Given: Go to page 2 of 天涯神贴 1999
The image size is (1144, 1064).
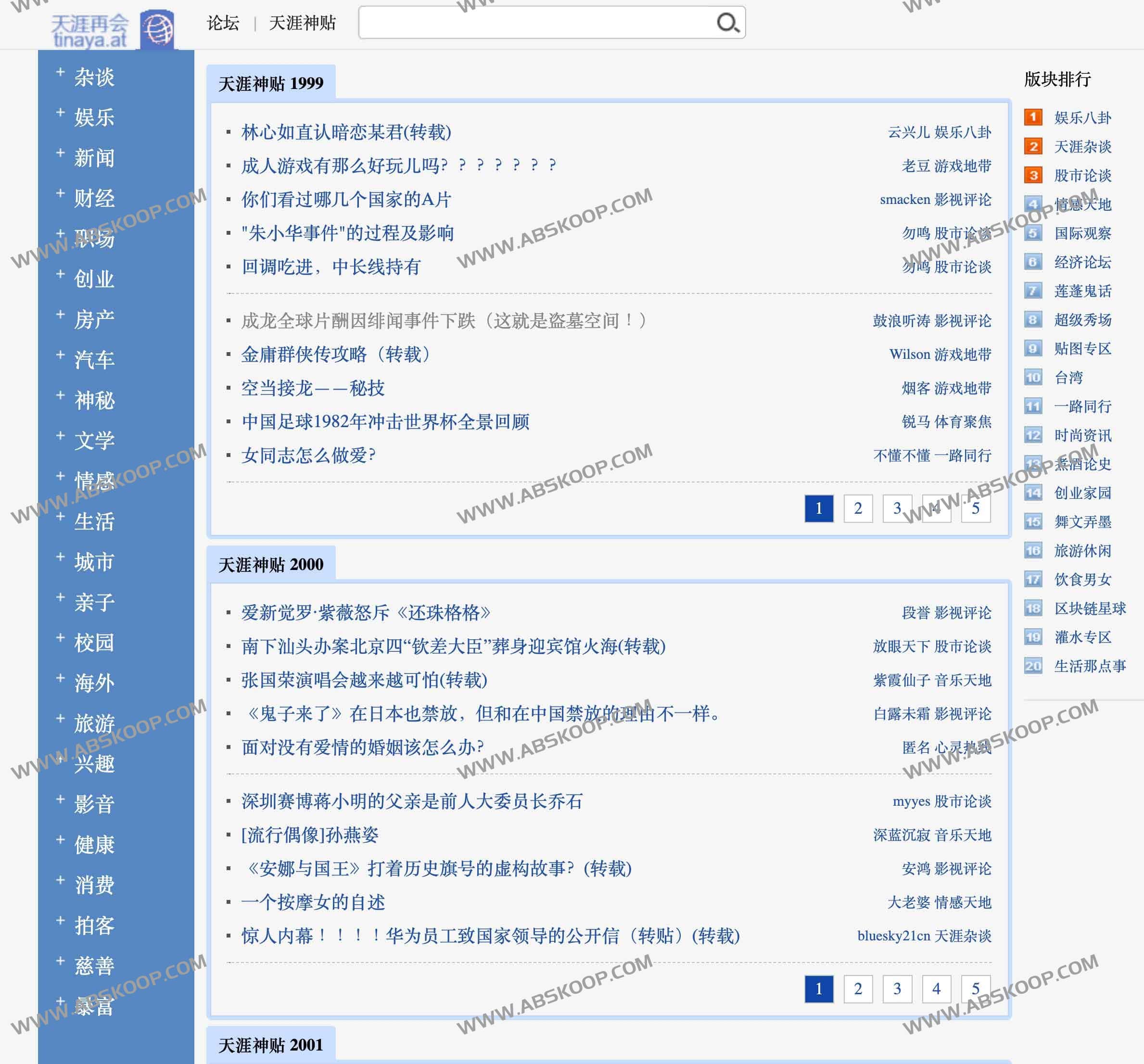Looking at the screenshot, I should (857, 508).
